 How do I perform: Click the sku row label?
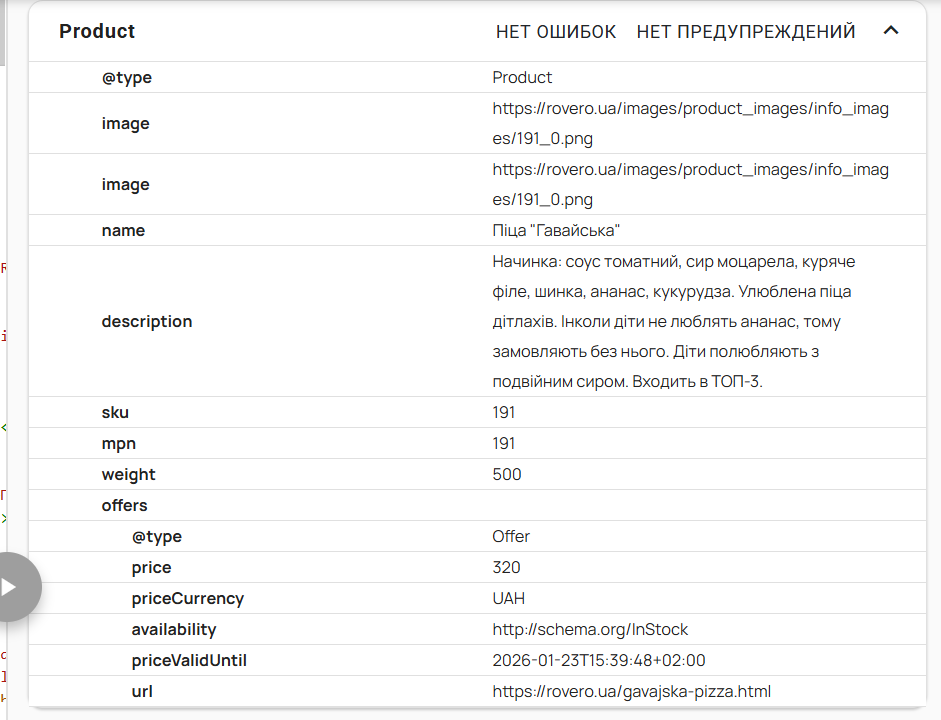[x=115, y=413]
